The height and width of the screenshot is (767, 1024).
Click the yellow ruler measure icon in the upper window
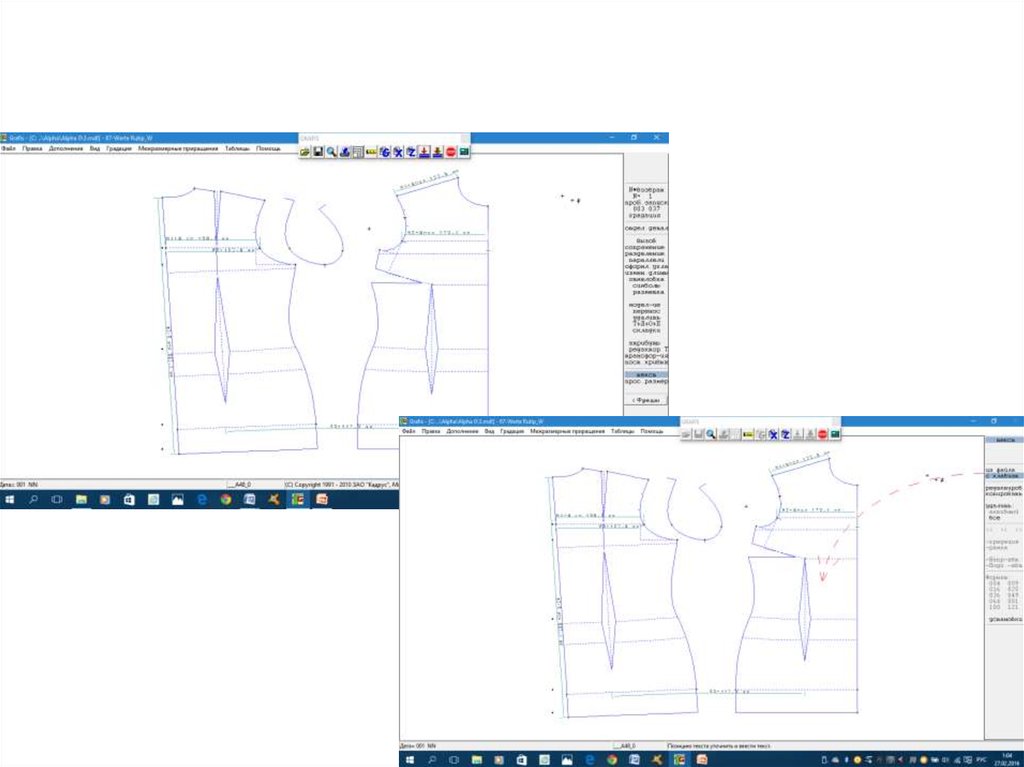tap(372, 152)
